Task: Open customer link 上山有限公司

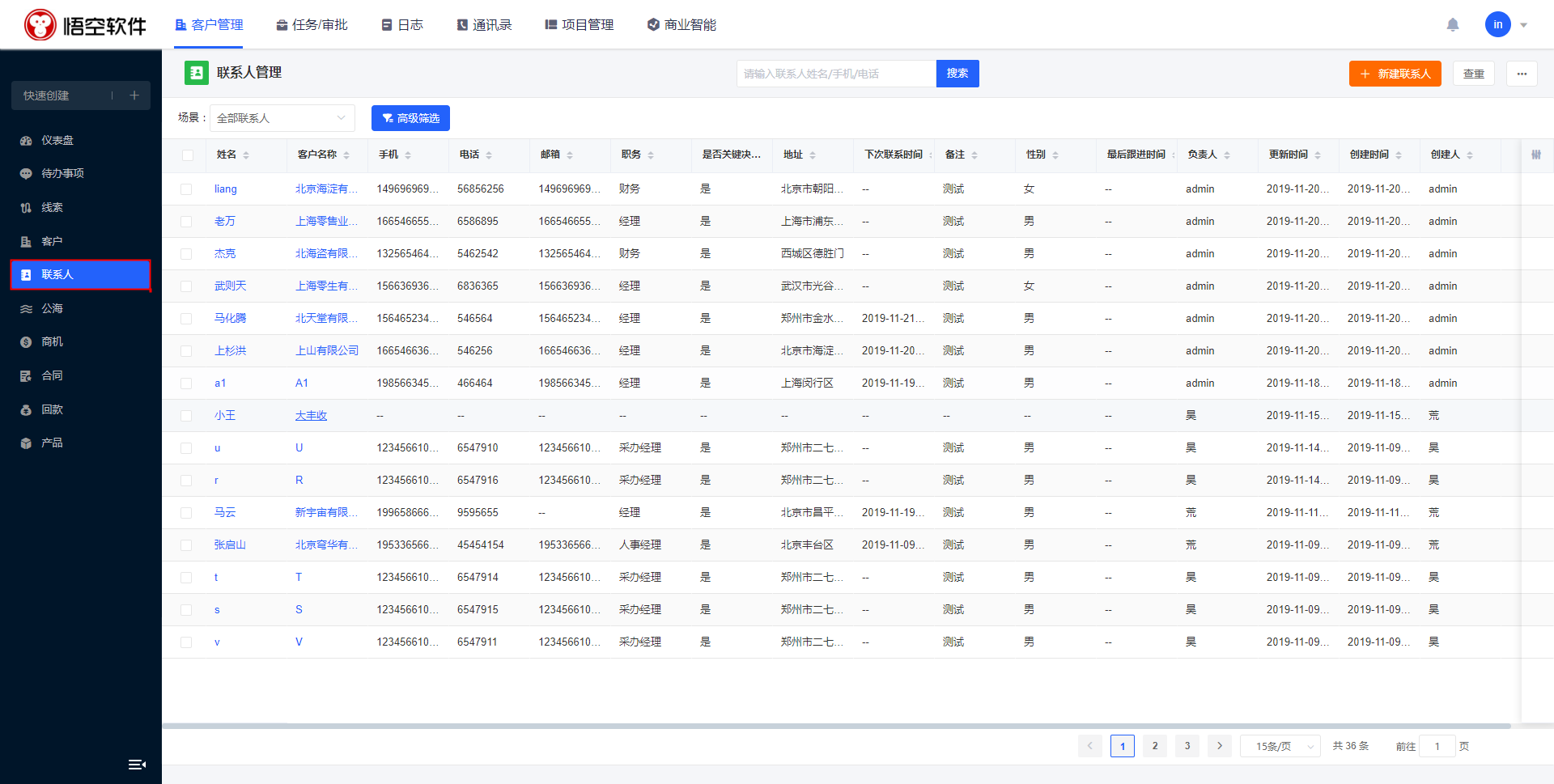Action: click(327, 350)
